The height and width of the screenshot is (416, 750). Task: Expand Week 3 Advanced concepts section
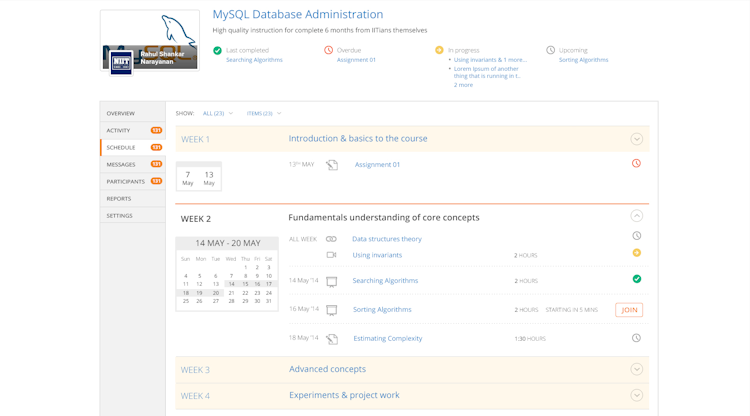[636, 369]
